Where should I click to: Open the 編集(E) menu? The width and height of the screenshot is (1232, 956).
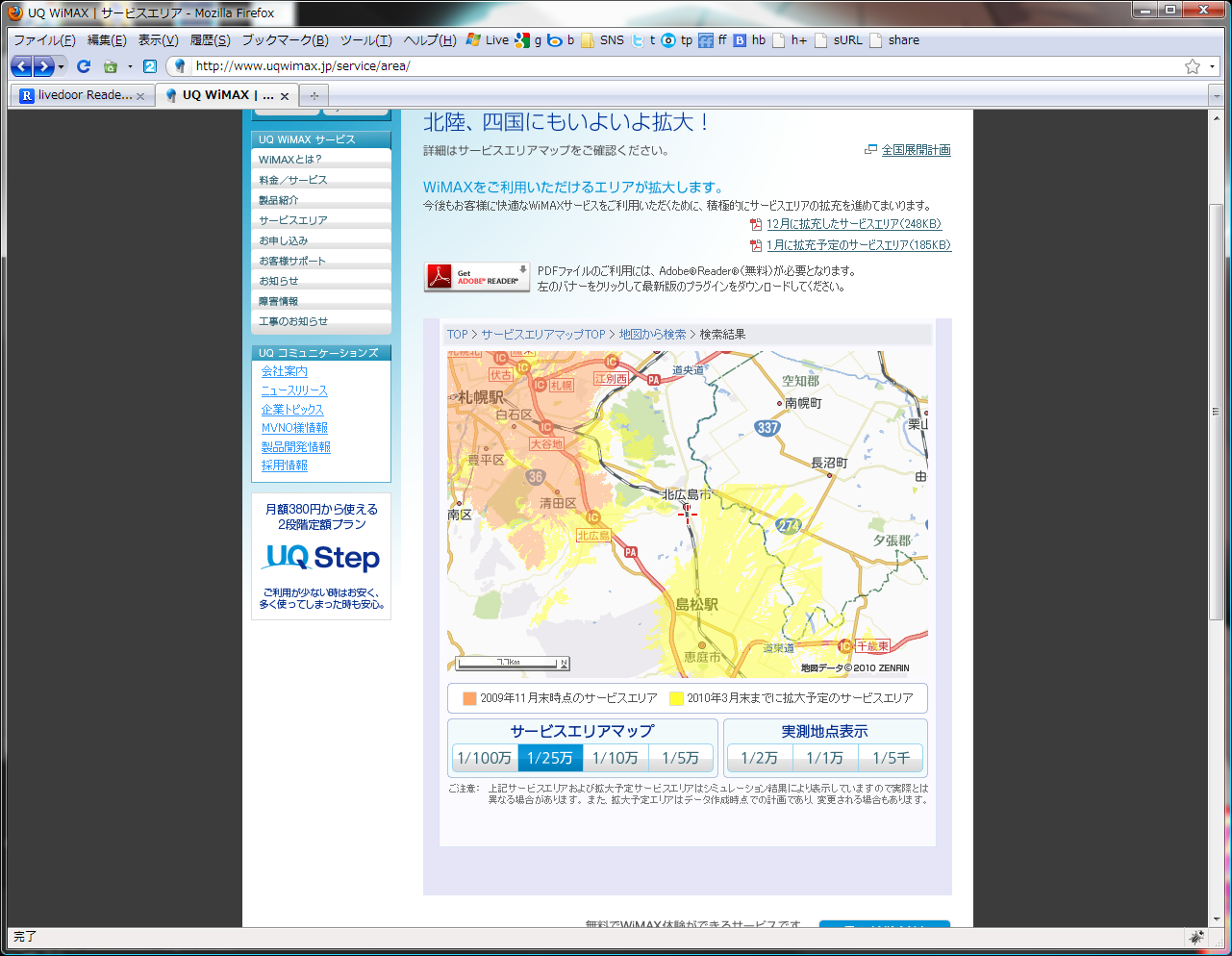coord(107,39)
